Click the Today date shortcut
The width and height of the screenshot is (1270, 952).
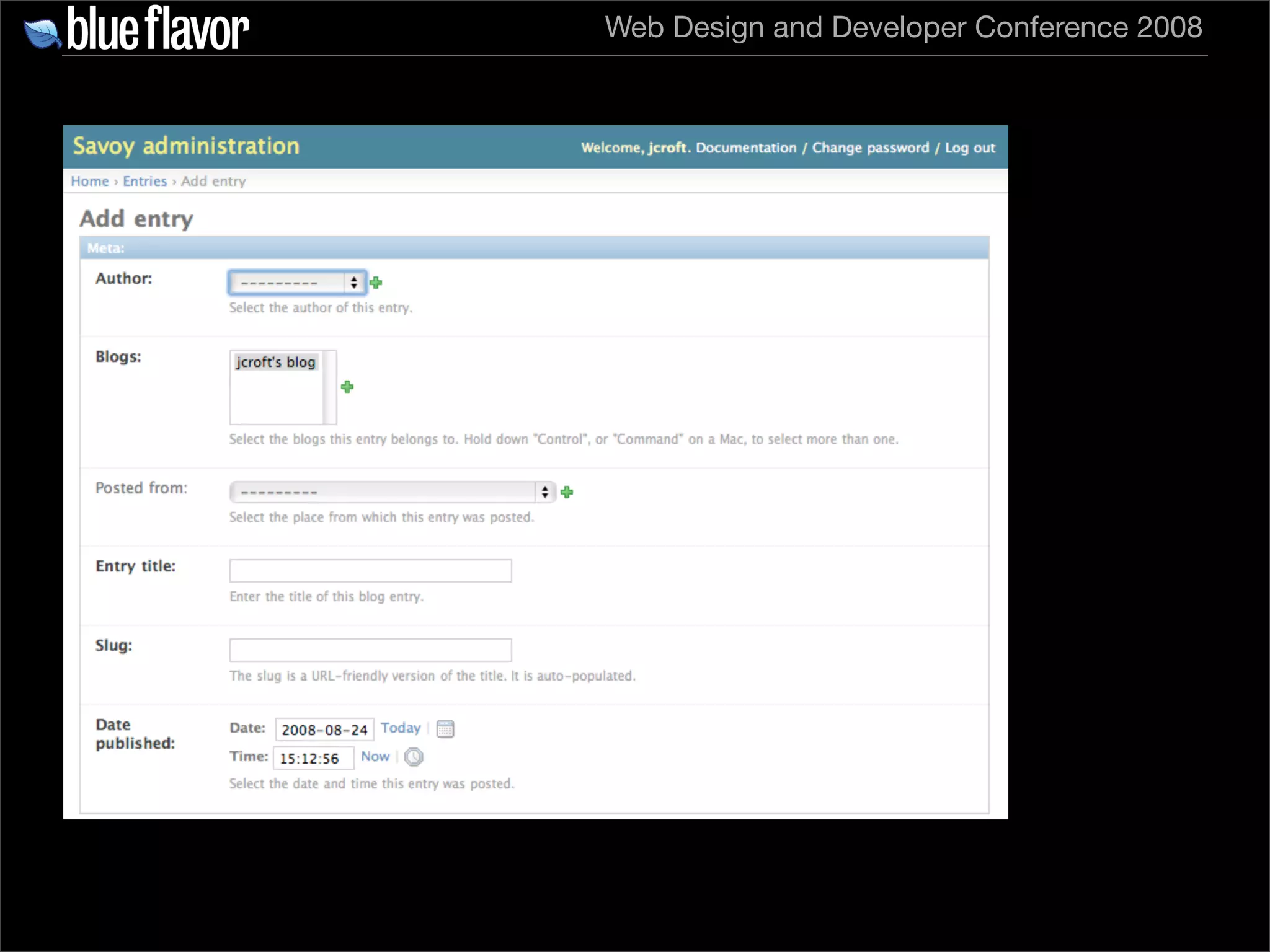pos(401,728)
